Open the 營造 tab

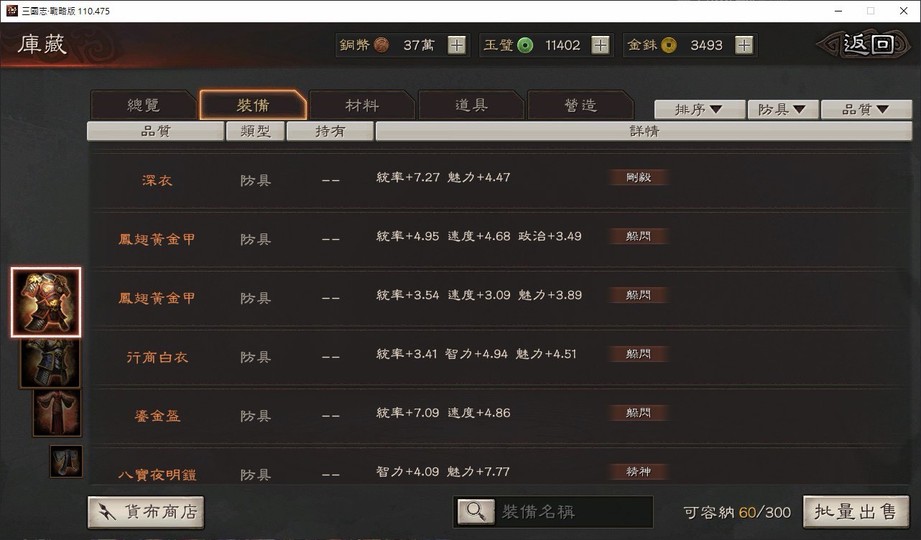[x=580, y=105]
